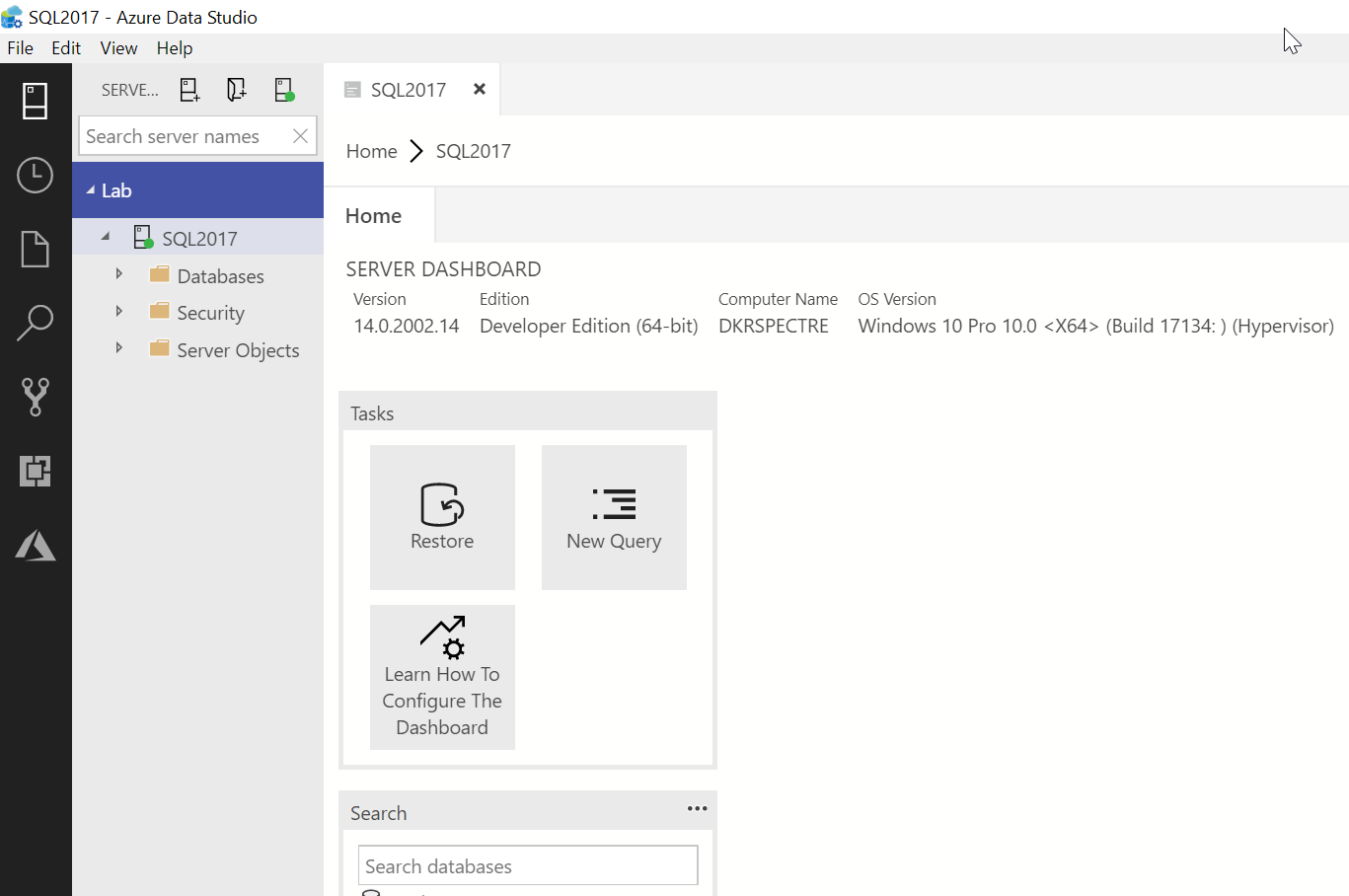Expand the Databases folder

click(119, 274)
